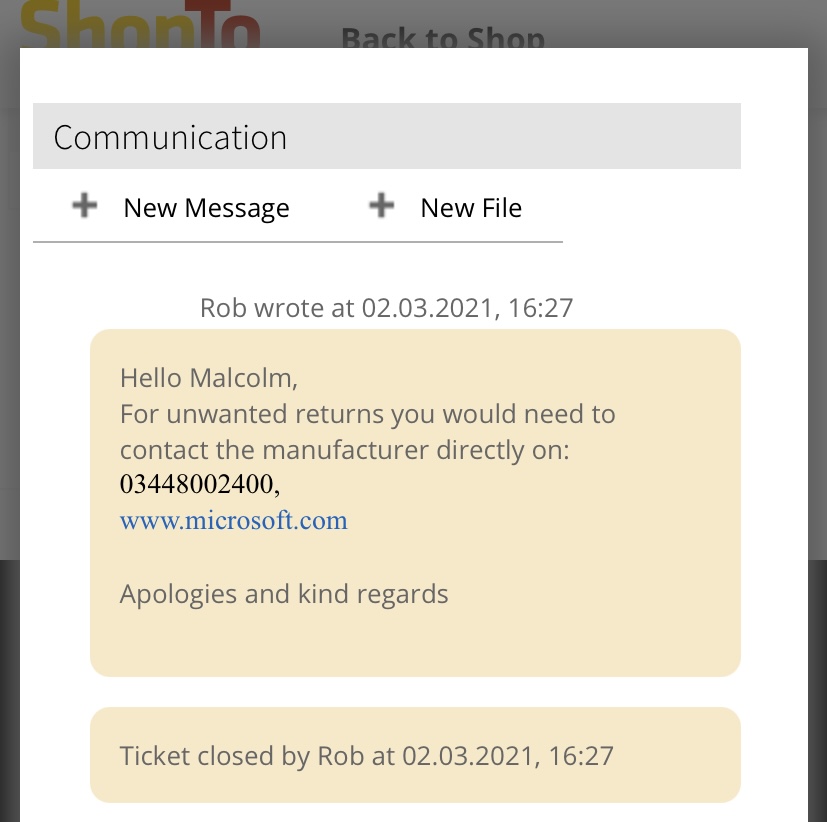Click the "Hello Malcolm," greeting text
The width and height of the screenshot is (827, 822).
(209, 378)
